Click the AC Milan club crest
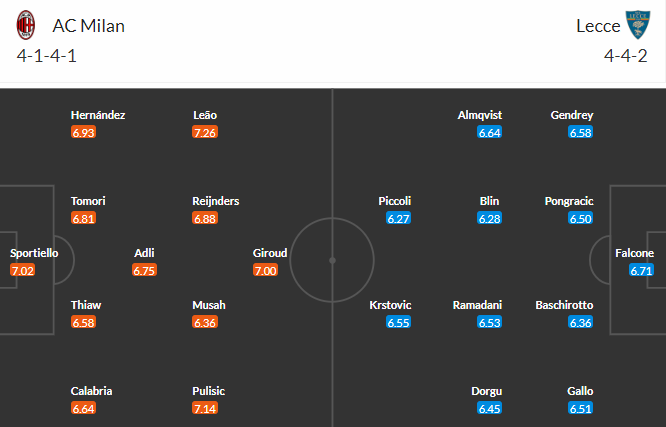Viewport: 666px width, 427px height. (x=28, y=23)
